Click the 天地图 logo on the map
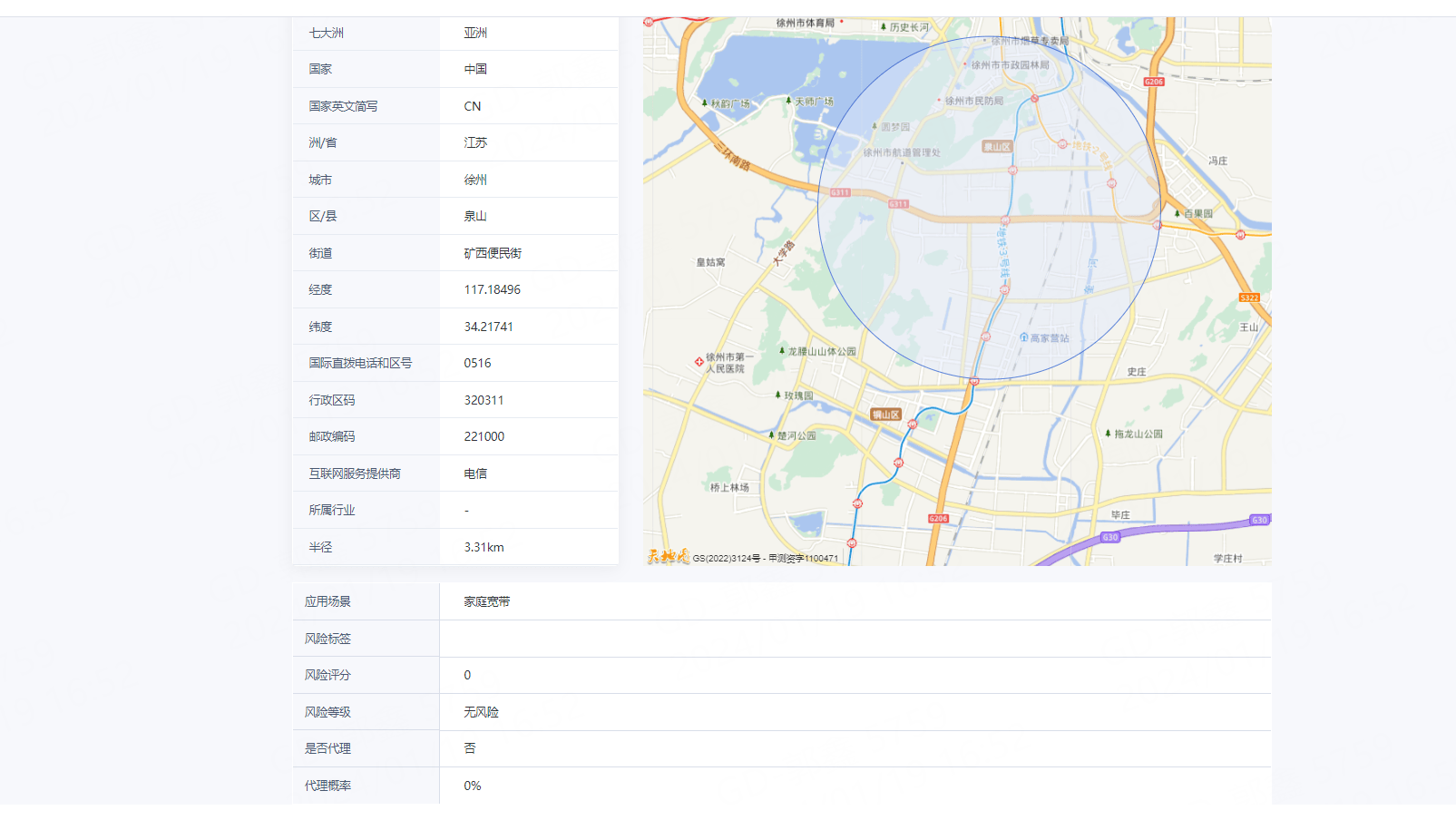This screenshot has width=1456, height=820. 668,557
